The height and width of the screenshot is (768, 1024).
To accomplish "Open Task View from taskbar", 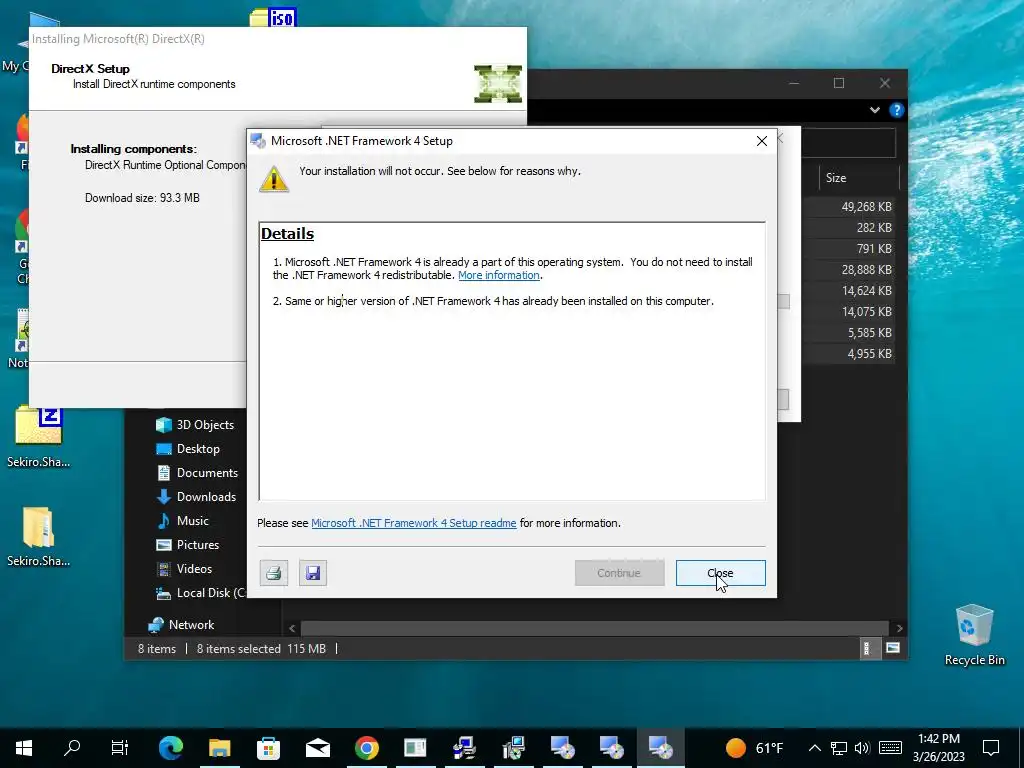I will click(120, 748).
